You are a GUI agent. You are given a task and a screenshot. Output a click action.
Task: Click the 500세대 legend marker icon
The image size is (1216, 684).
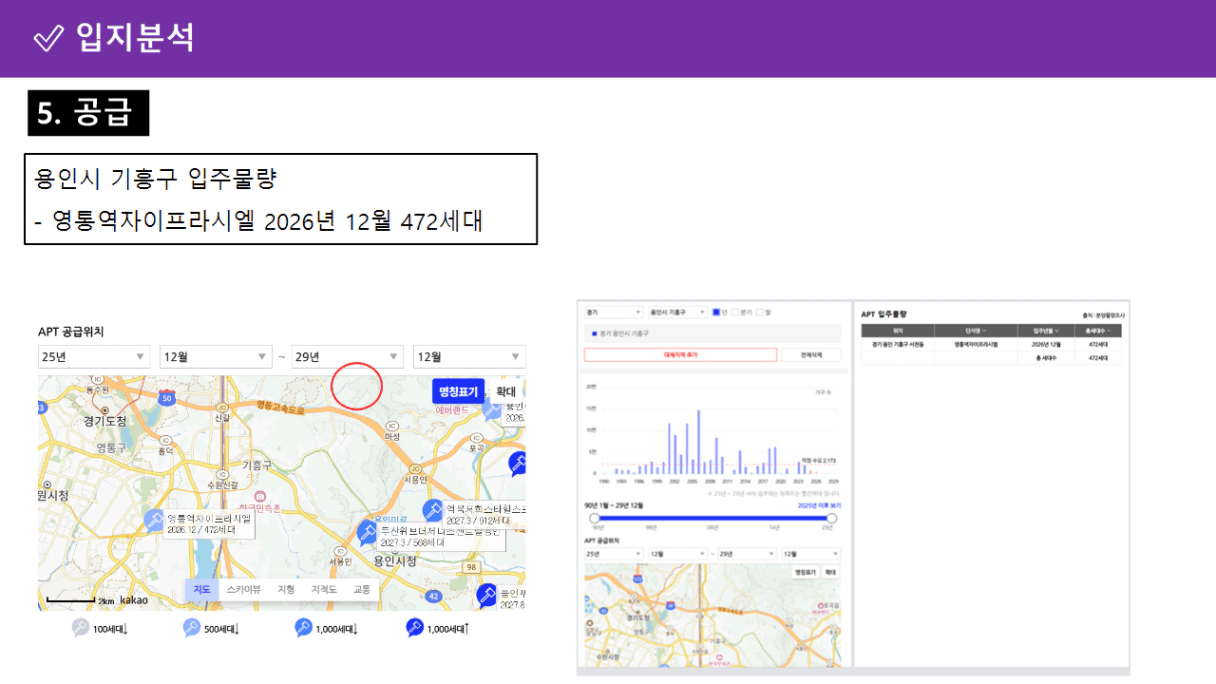pos(192,628)
